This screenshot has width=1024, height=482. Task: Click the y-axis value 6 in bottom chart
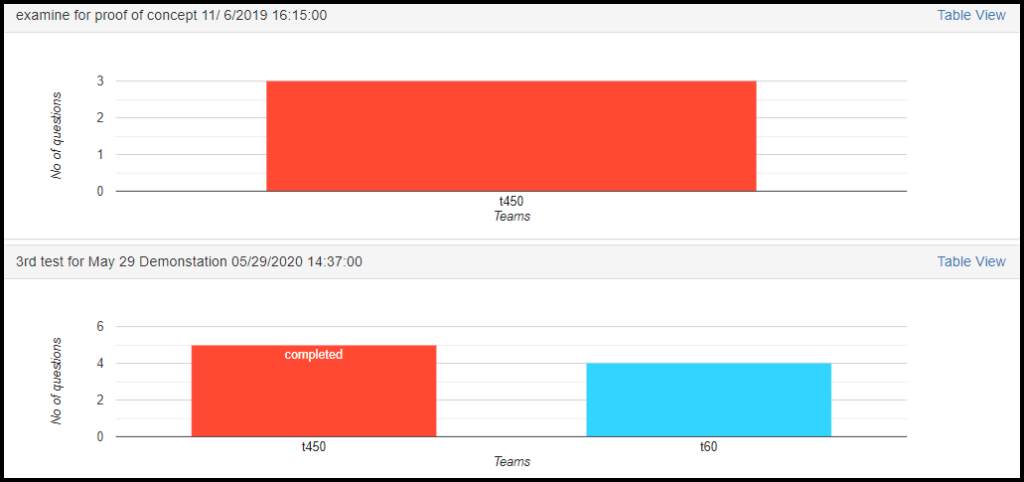click(101, 327)
